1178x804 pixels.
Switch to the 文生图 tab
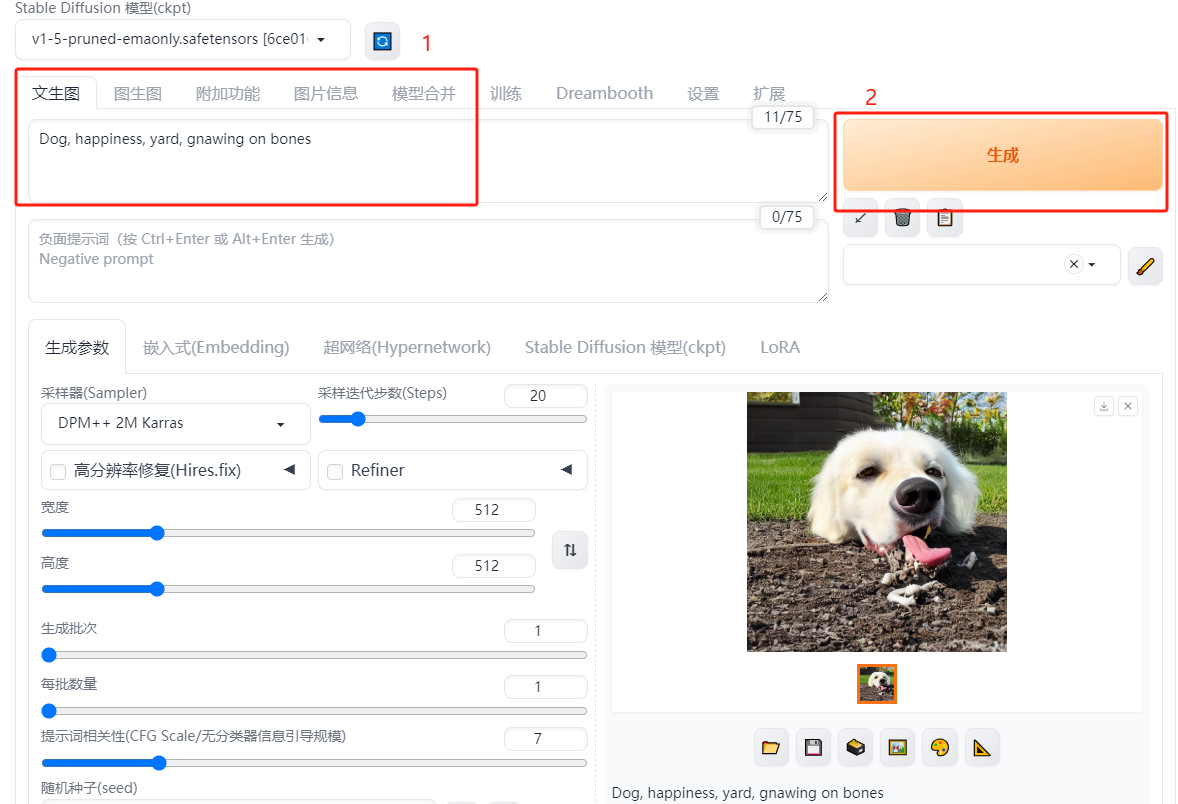[56, 94]
